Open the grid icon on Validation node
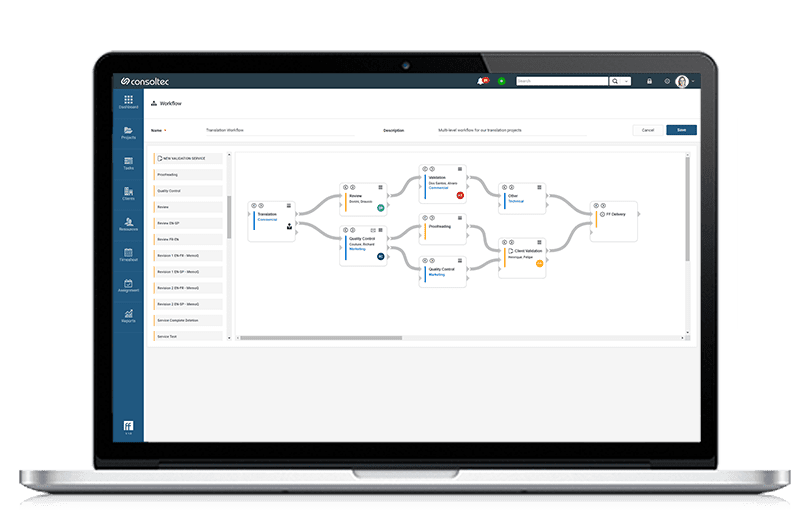The image size is (811, 514). pyautogui.click(x=459, y=169)
